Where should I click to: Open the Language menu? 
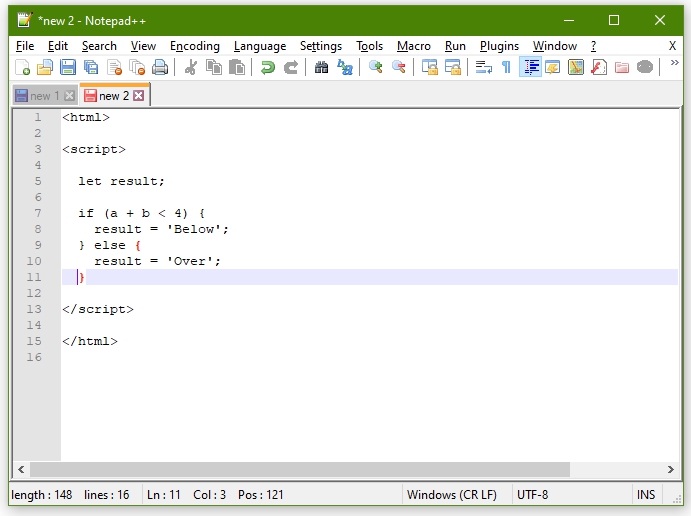tap(260, 46)
